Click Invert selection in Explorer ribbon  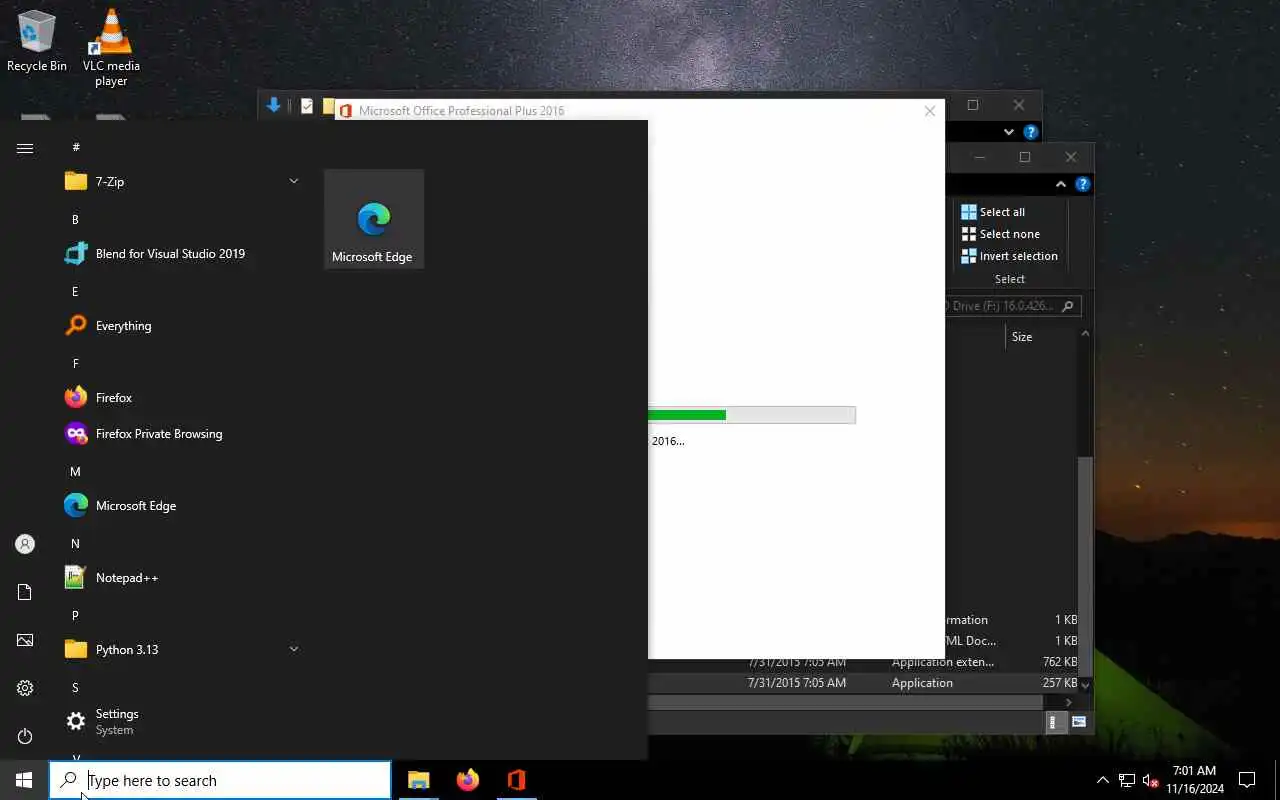pos(1009,256)
